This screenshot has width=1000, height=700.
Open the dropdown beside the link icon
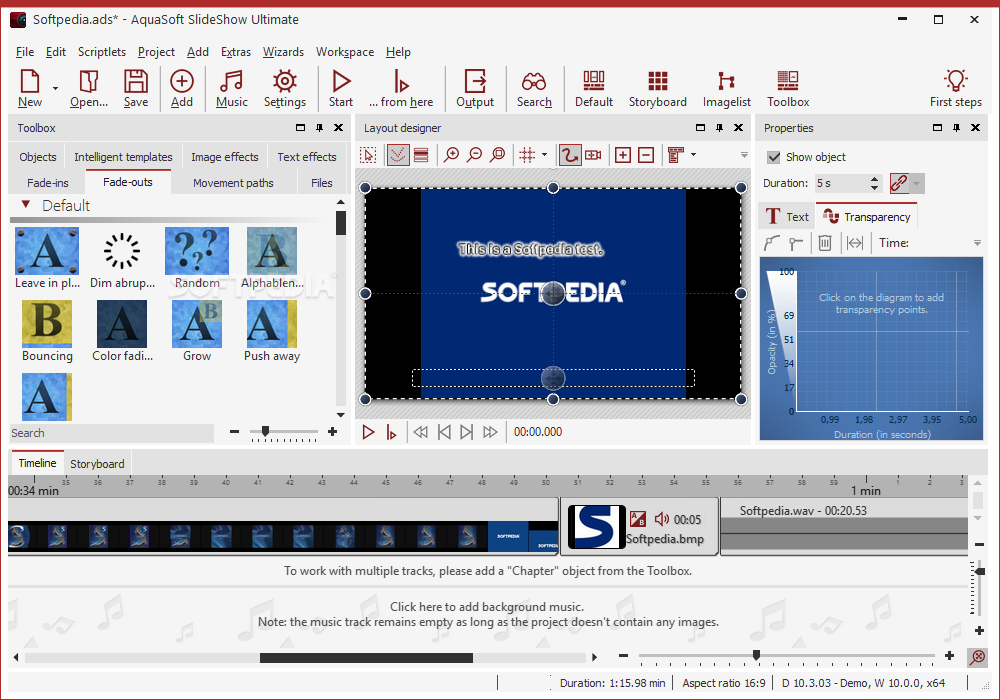(x=916, y=184)
